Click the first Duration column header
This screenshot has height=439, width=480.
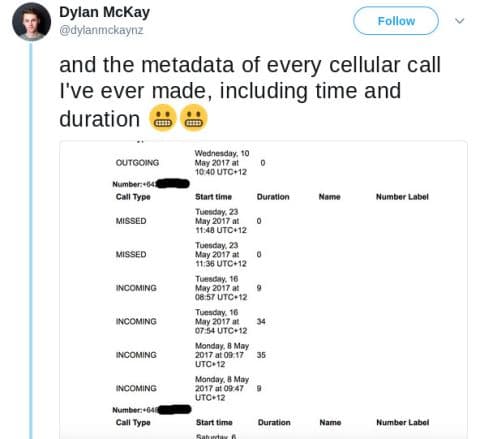[273, 197]
